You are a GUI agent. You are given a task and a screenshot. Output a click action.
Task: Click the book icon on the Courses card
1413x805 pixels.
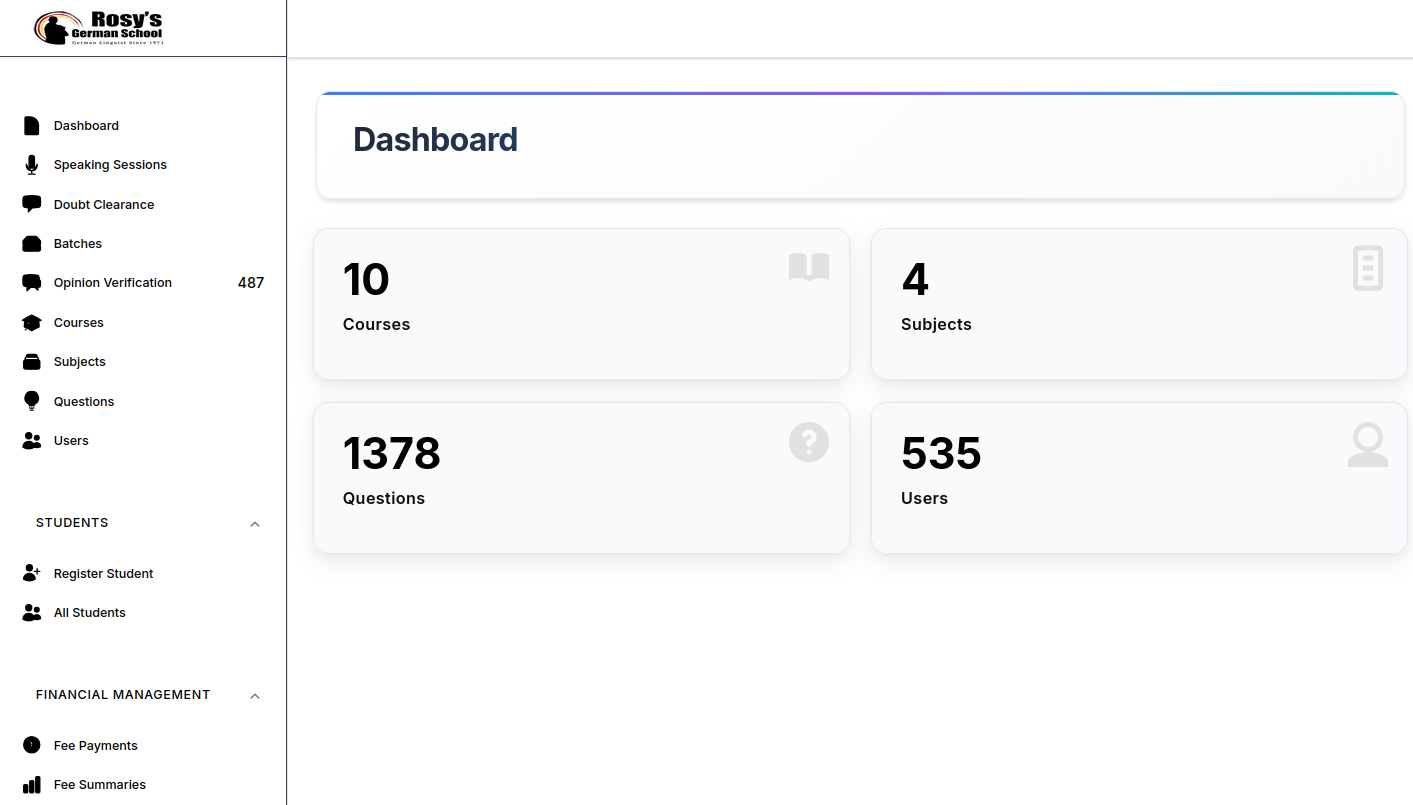(808, 267)
